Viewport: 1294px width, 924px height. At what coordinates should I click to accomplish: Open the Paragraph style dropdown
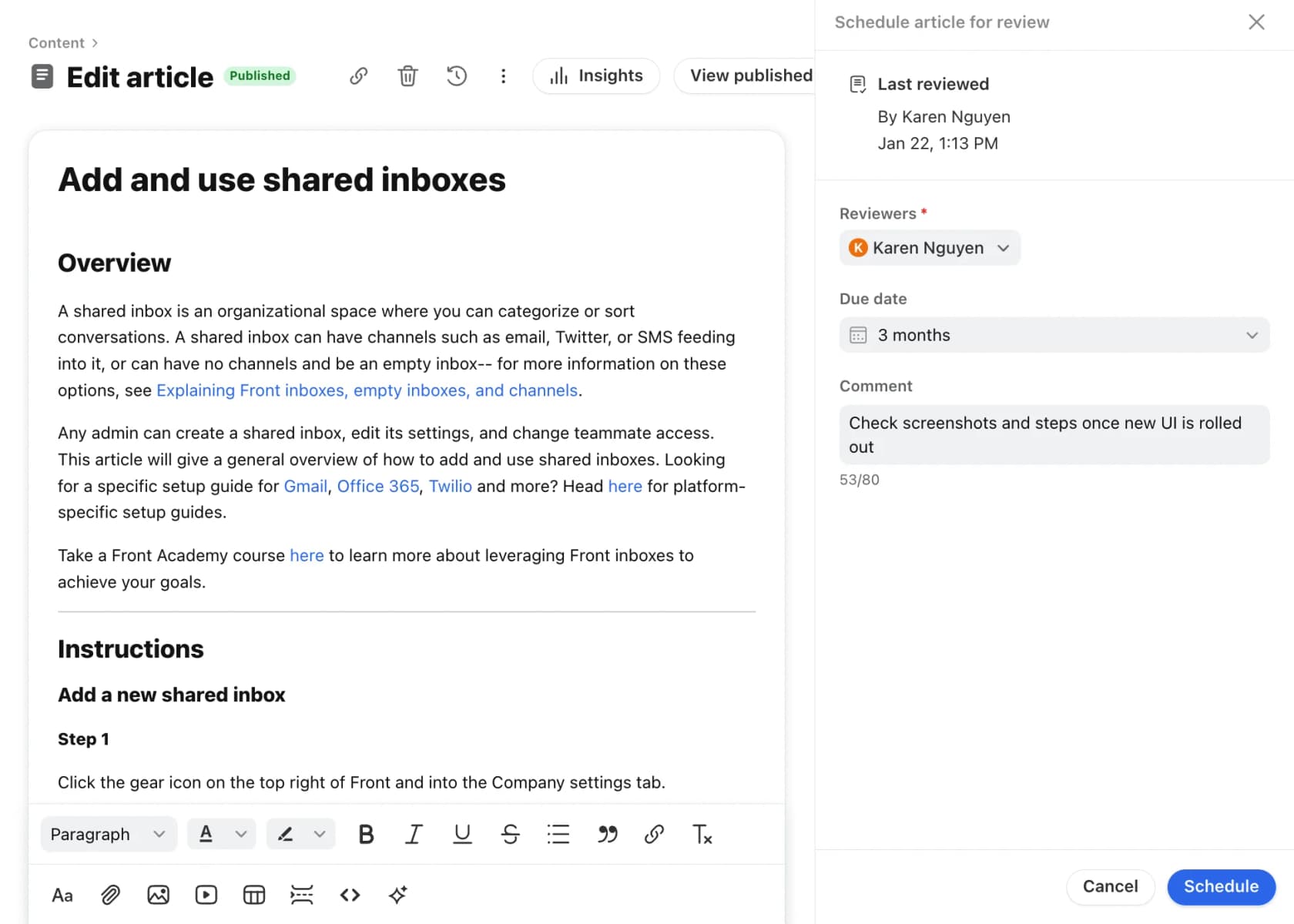coord(109,834)
